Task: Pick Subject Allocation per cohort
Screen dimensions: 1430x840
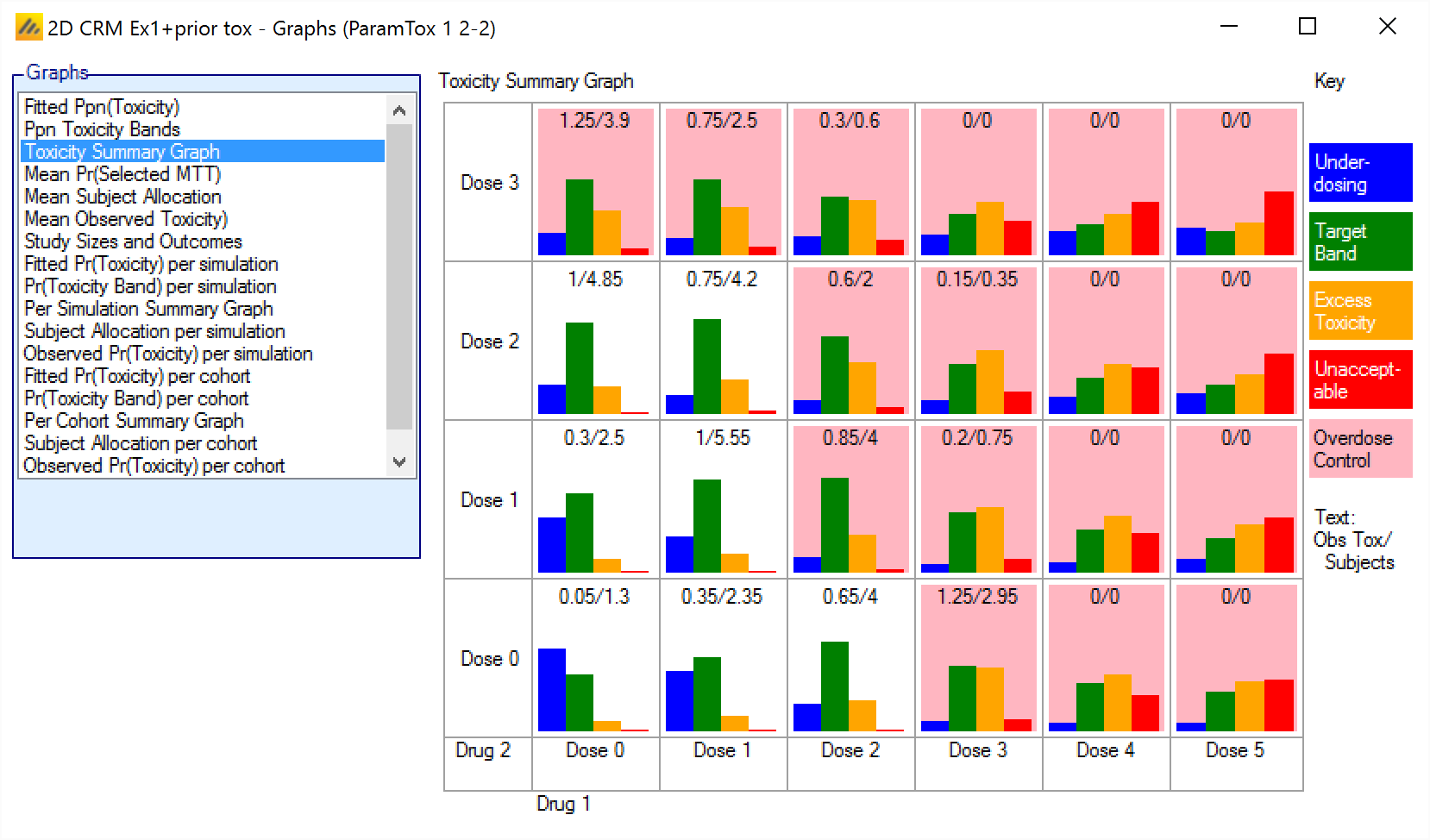Action: pos(141,443)
